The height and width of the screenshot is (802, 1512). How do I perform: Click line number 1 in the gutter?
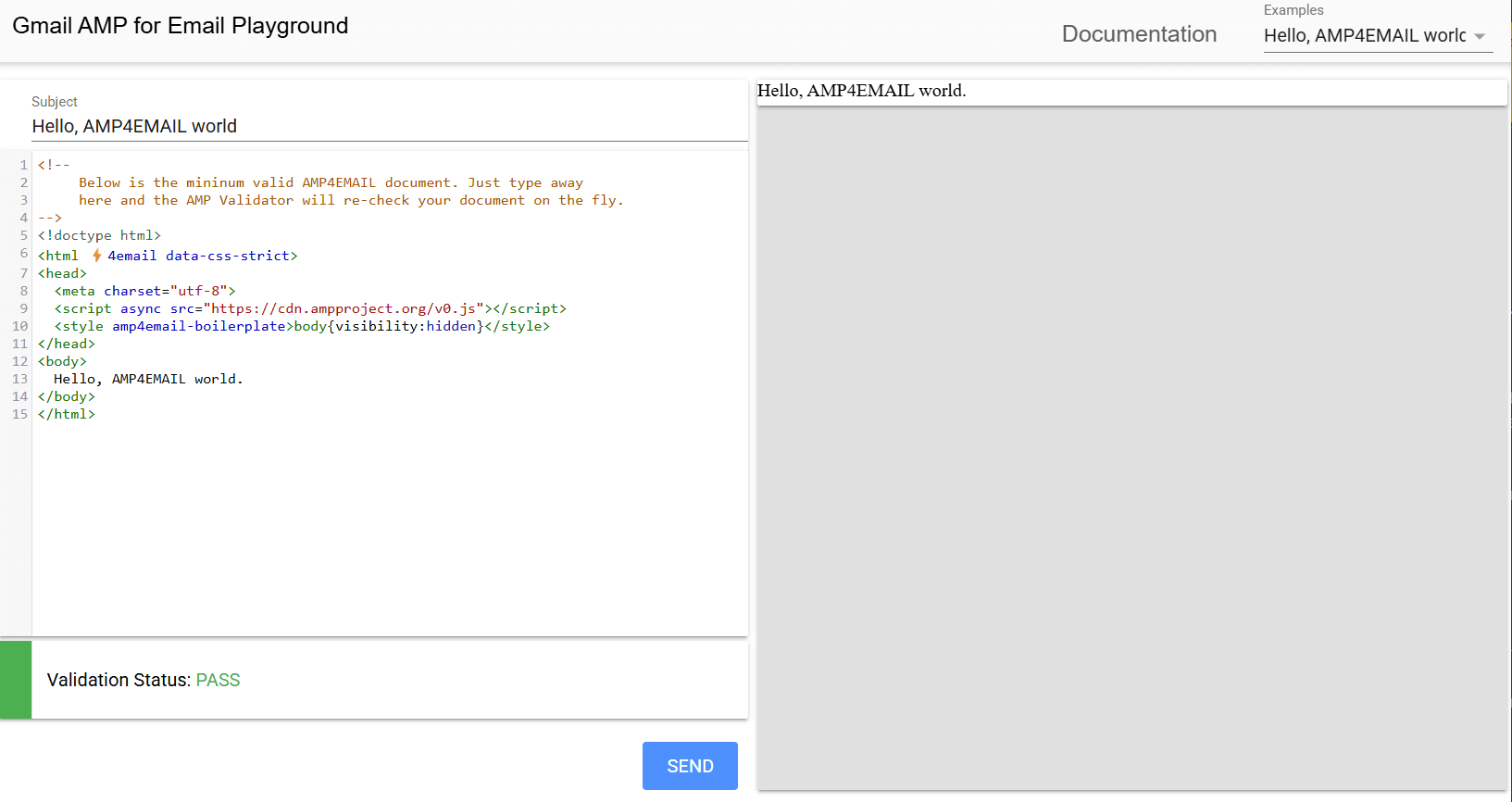point(24,165)
